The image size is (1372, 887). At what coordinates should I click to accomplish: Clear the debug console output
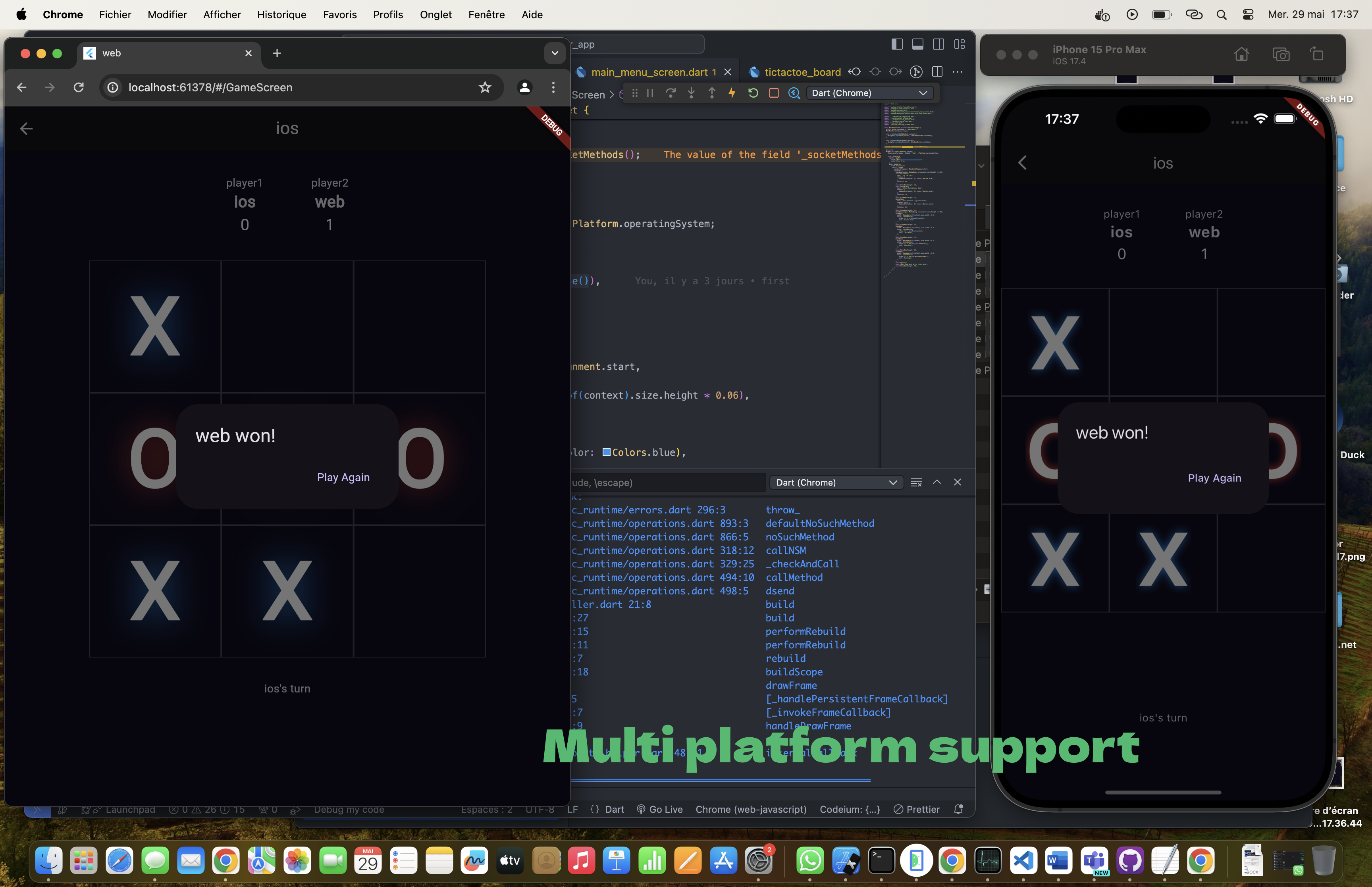point(916,482)
